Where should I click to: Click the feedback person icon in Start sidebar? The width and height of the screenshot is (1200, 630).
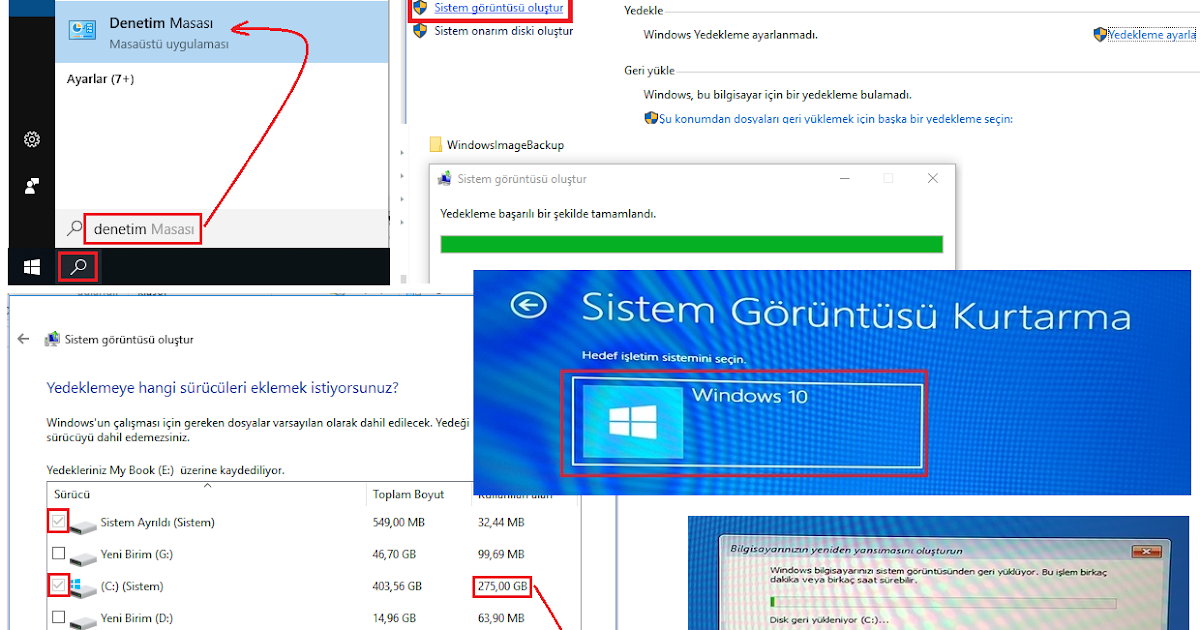(x=32, y=186)
